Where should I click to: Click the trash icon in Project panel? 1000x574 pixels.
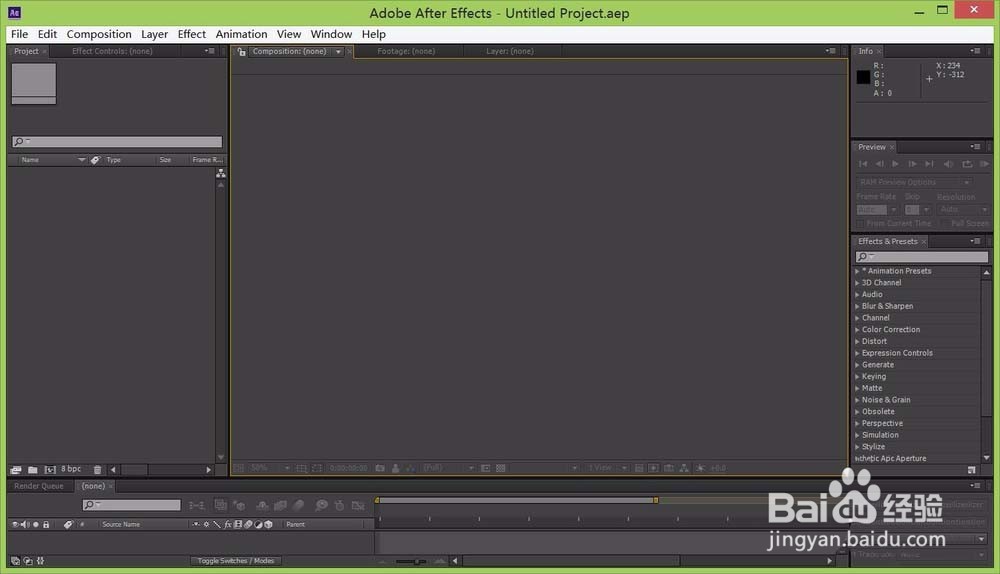pos(97,470)
